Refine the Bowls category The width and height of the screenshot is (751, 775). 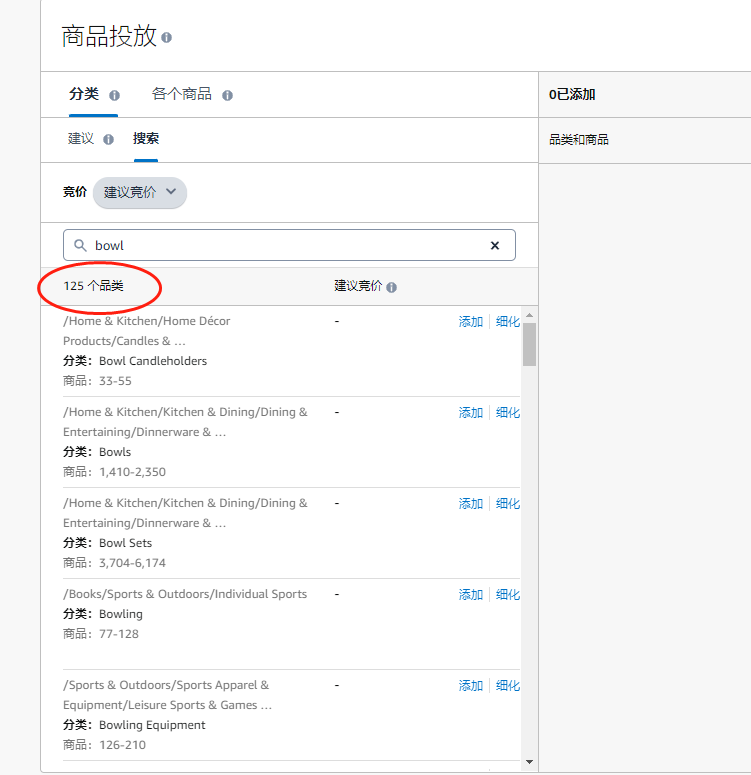tap(508, 413)
